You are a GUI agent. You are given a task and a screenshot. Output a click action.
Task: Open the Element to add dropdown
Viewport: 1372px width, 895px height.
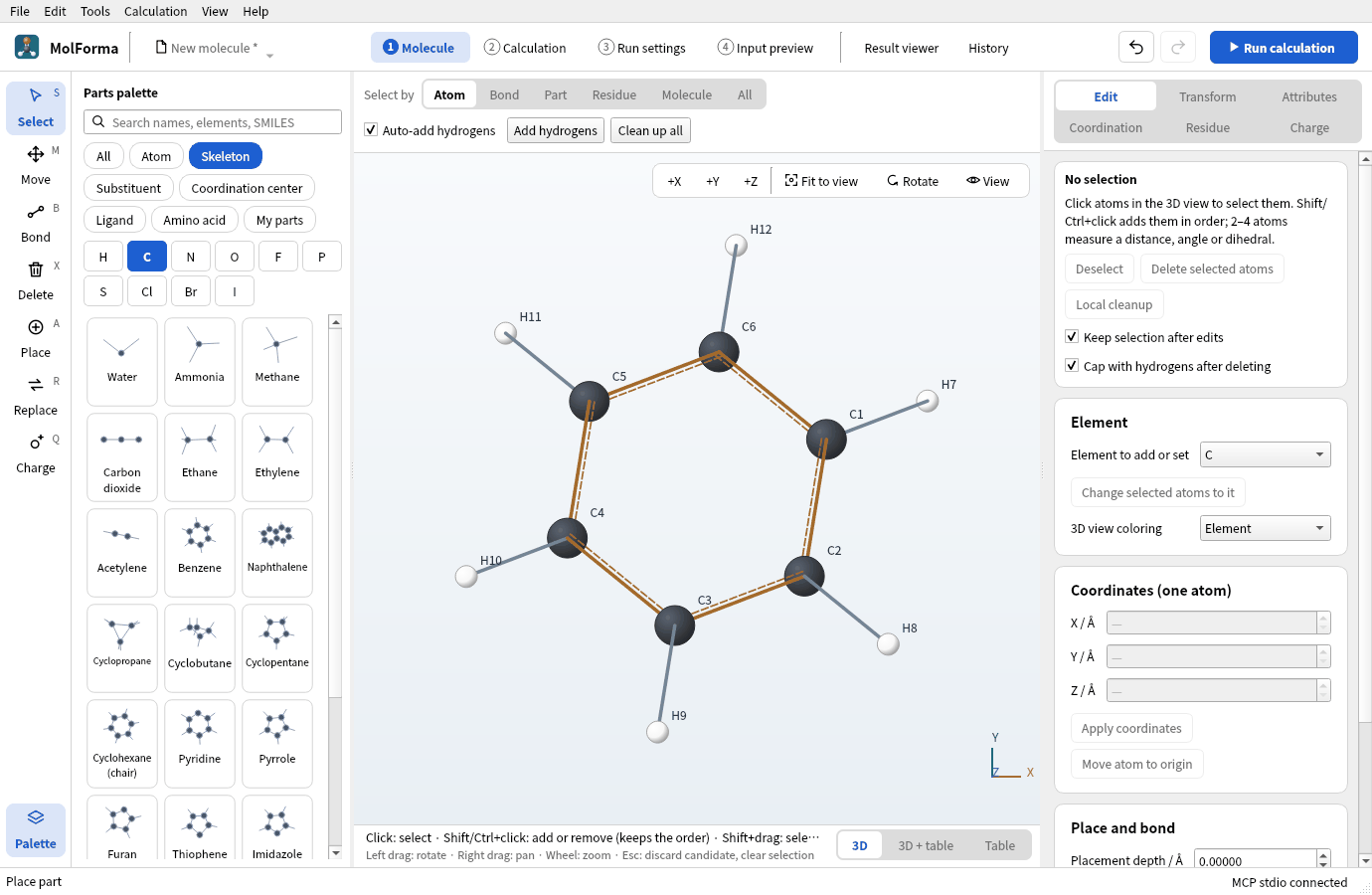pos(1265,454)
